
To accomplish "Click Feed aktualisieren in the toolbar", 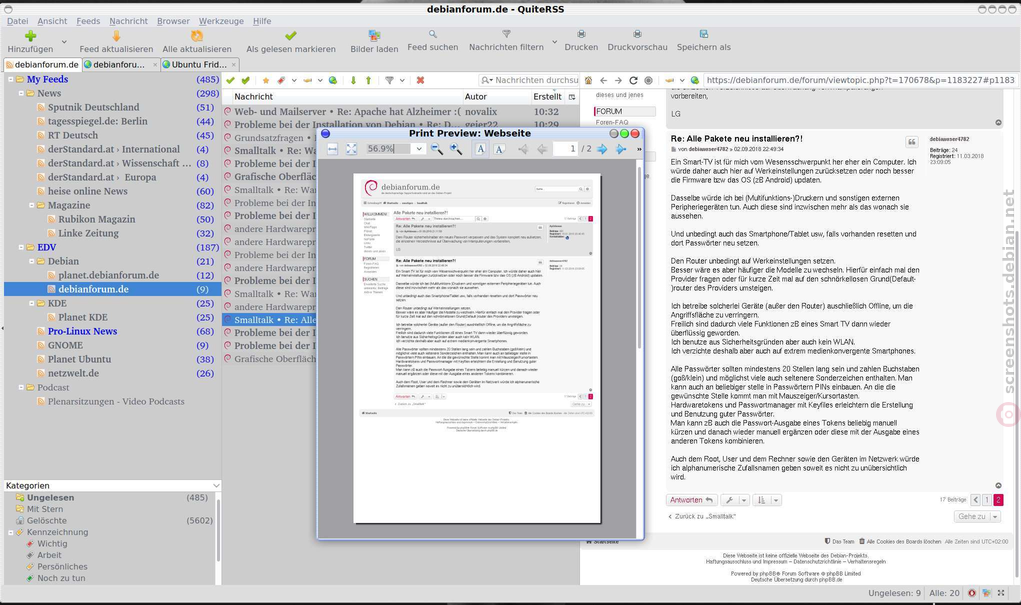I will pyautogui.click(x=117, y=42).
